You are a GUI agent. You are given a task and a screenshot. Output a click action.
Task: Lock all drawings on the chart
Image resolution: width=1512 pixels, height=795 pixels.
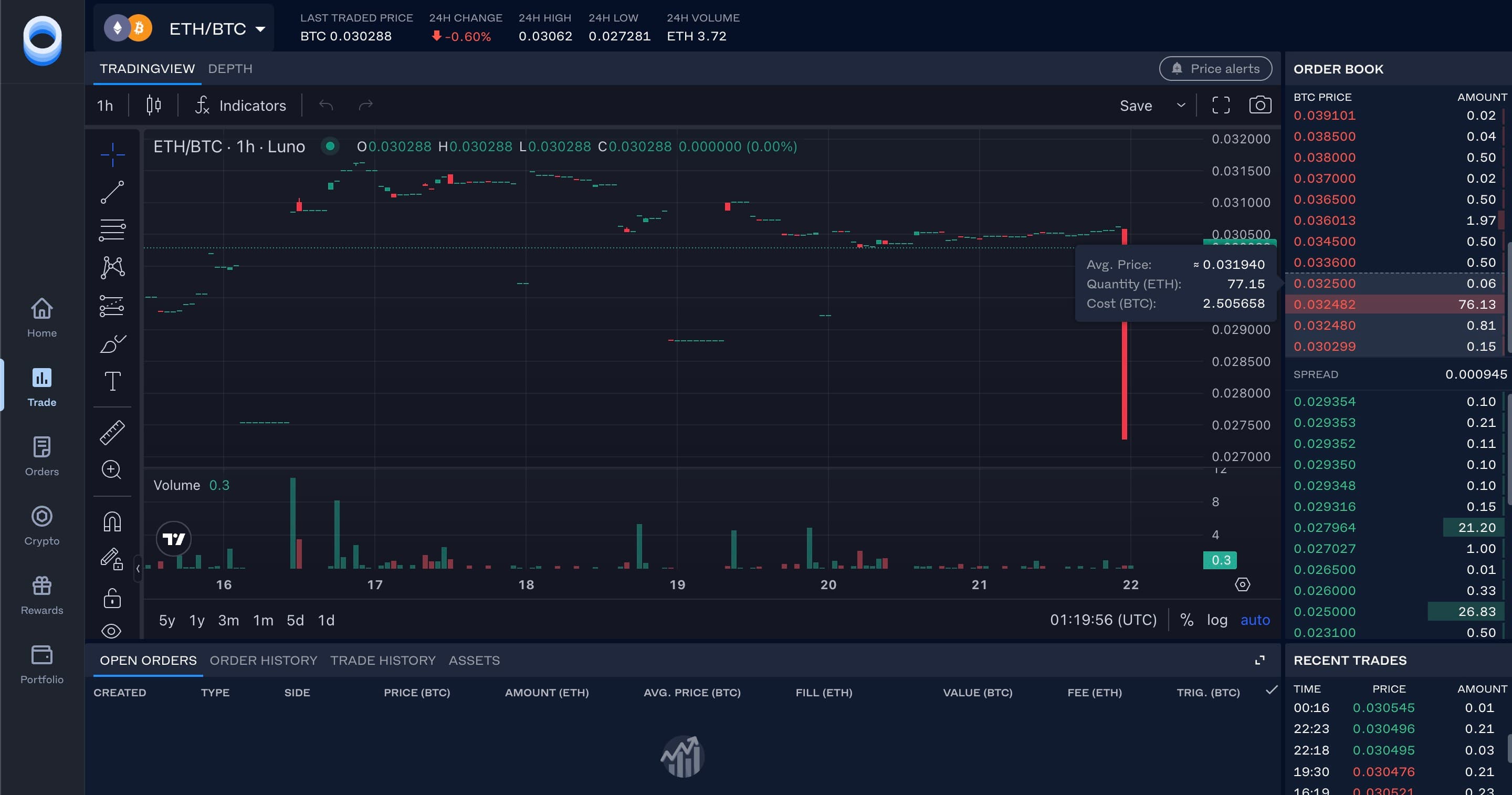(111, 598)
